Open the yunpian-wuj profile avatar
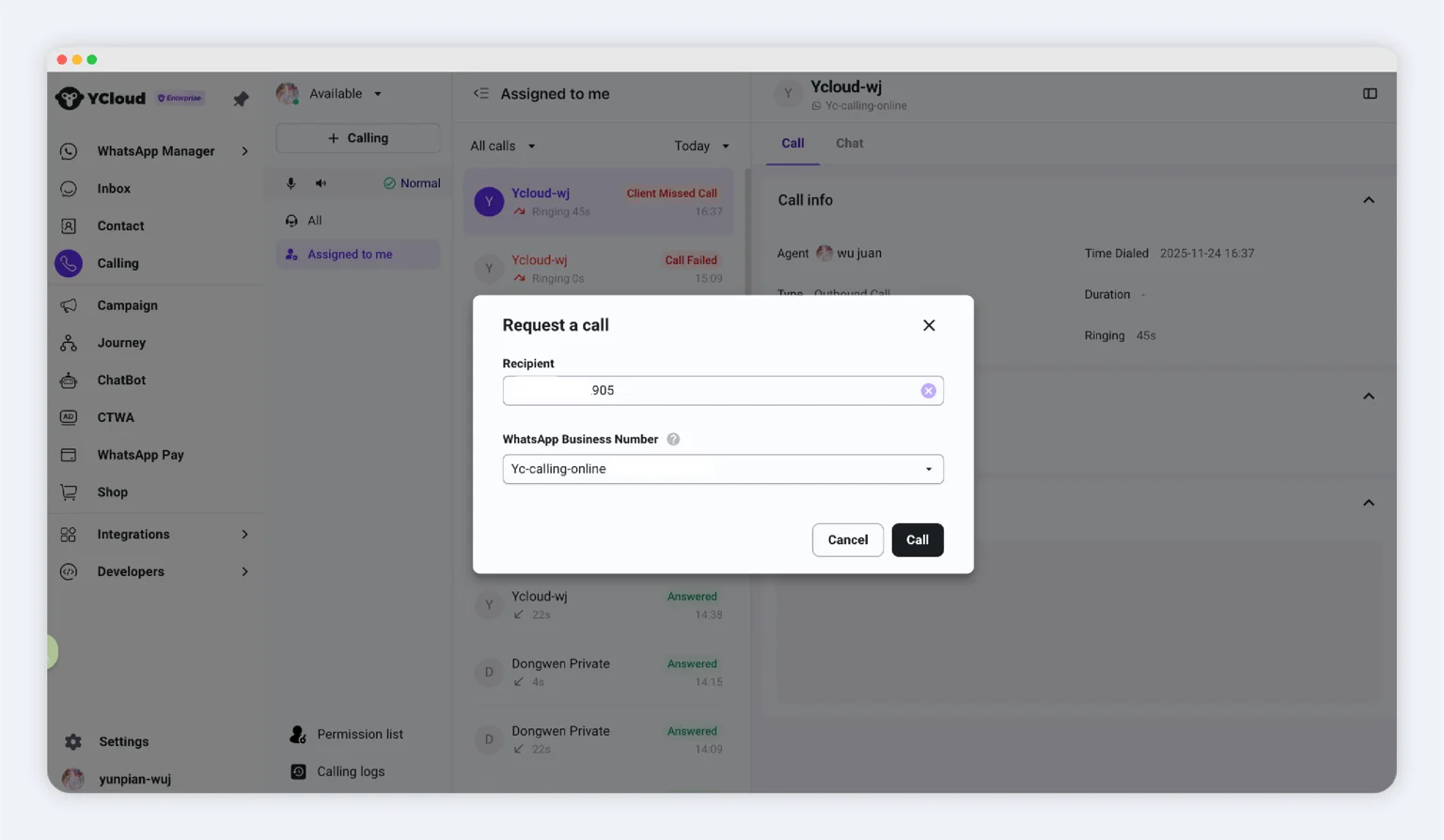 tap(72, 779)
